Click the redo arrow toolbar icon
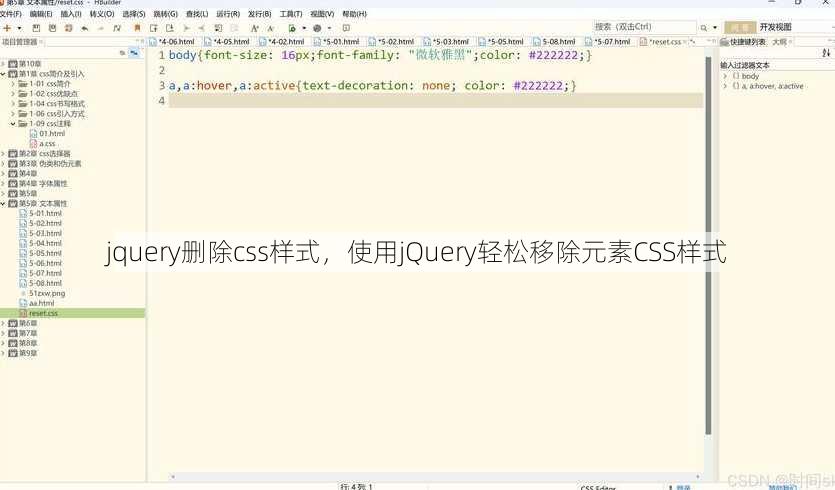The height and width of the screenshot is (490, 835). coord(101,28)
